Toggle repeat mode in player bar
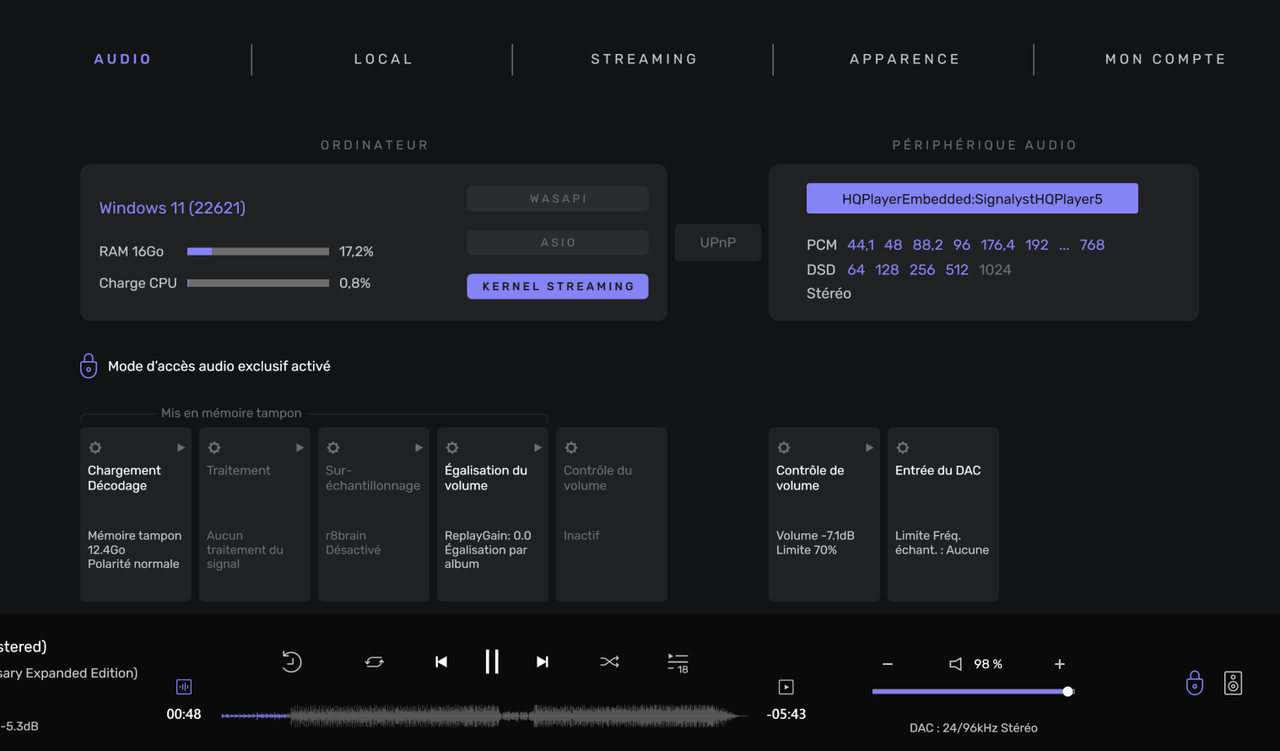 click(374, 662)
